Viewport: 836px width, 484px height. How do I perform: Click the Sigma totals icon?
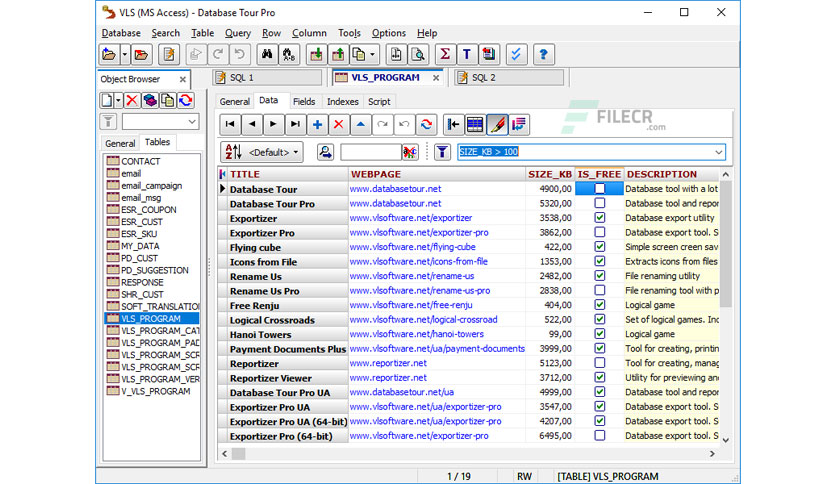(445, 54)
